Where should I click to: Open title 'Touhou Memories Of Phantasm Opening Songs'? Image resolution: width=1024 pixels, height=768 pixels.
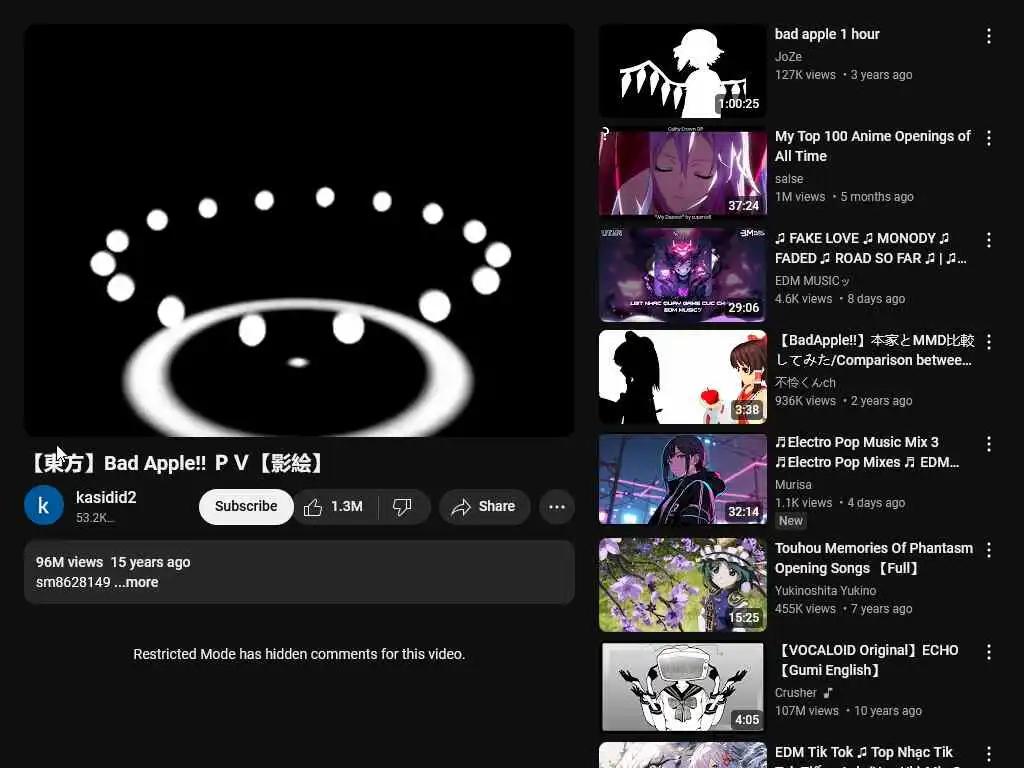874,558
